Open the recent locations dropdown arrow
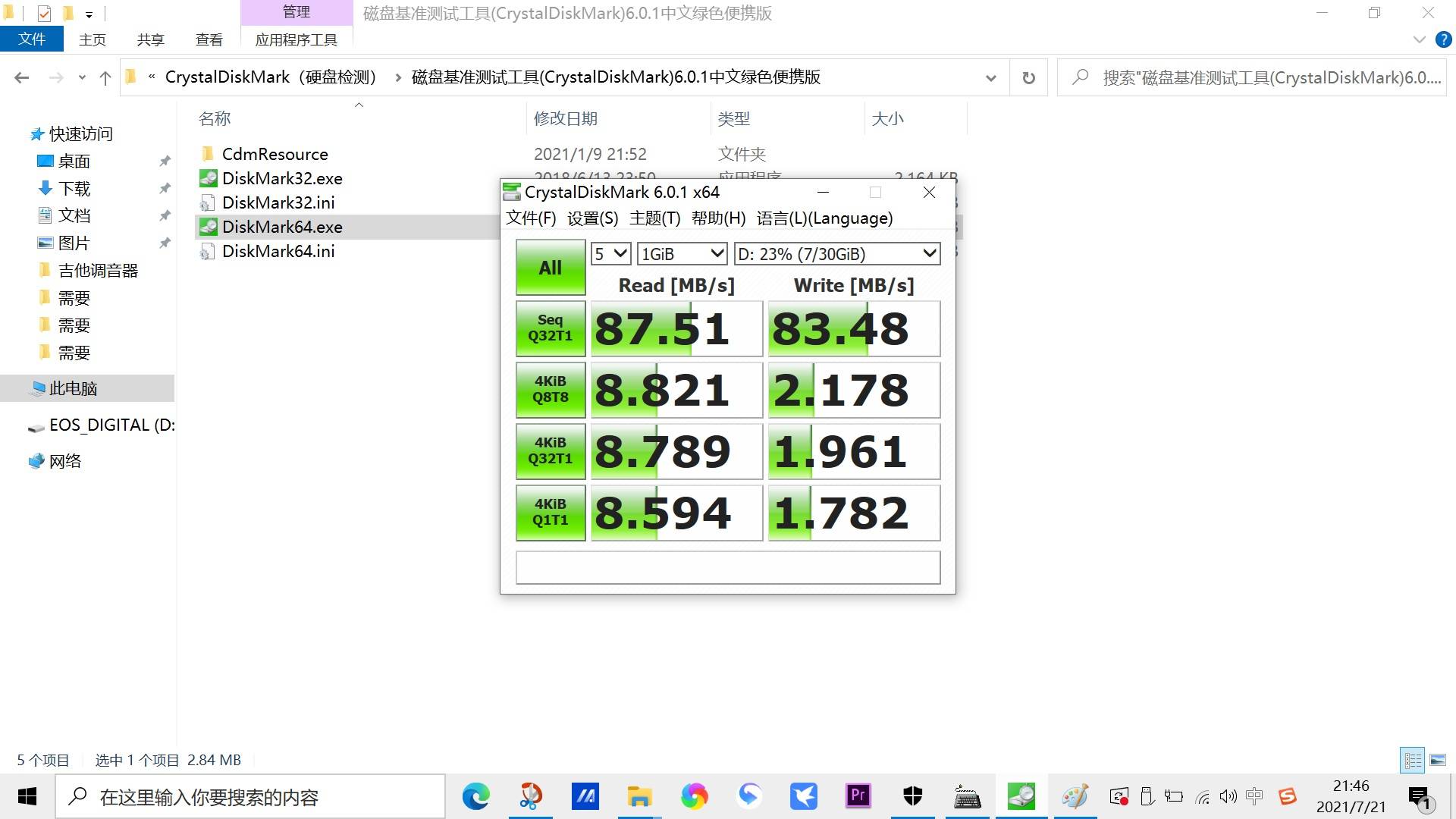 click(x=82, y=77)
